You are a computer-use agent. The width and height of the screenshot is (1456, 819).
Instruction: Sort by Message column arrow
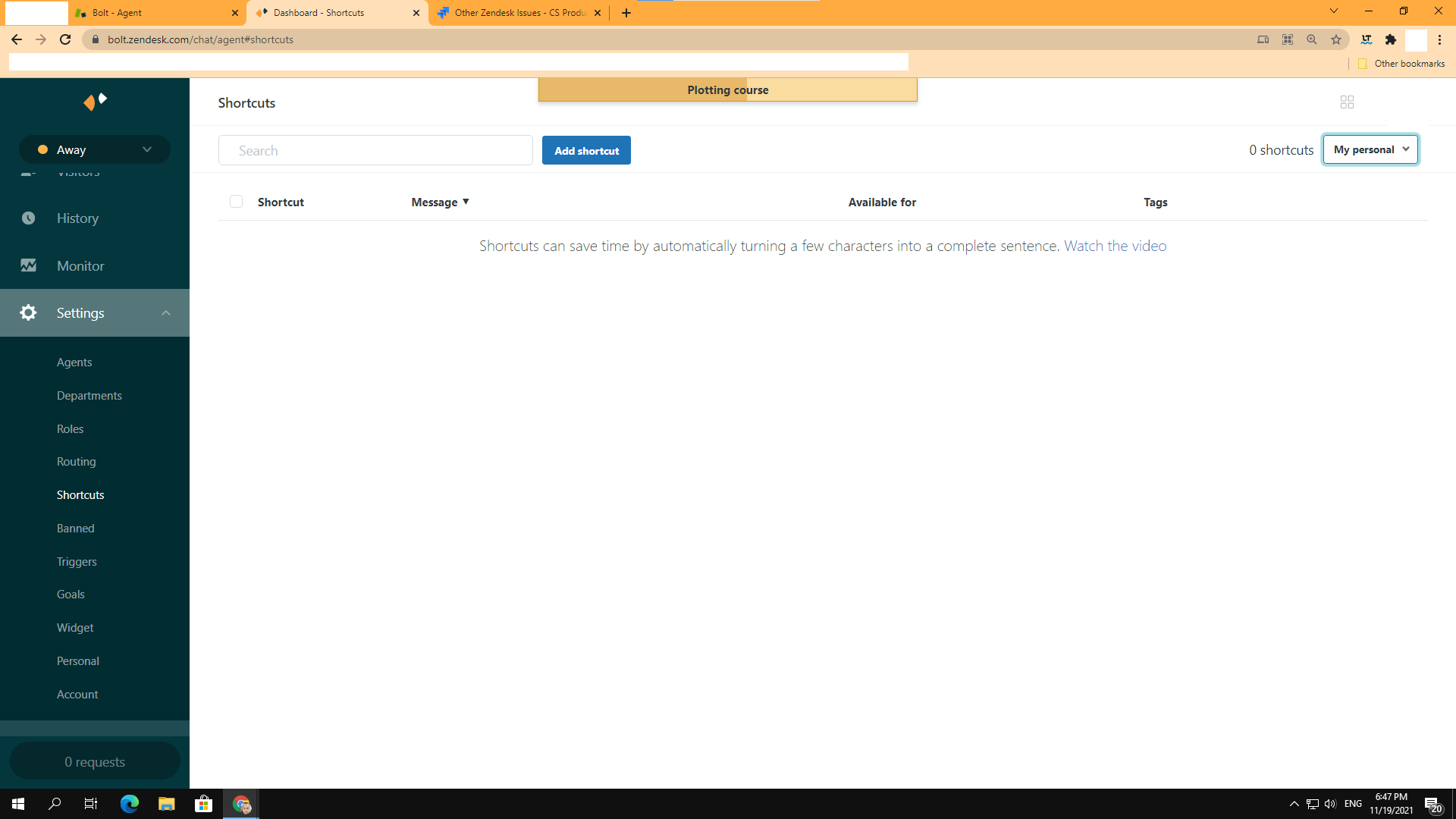click(466, 202)
